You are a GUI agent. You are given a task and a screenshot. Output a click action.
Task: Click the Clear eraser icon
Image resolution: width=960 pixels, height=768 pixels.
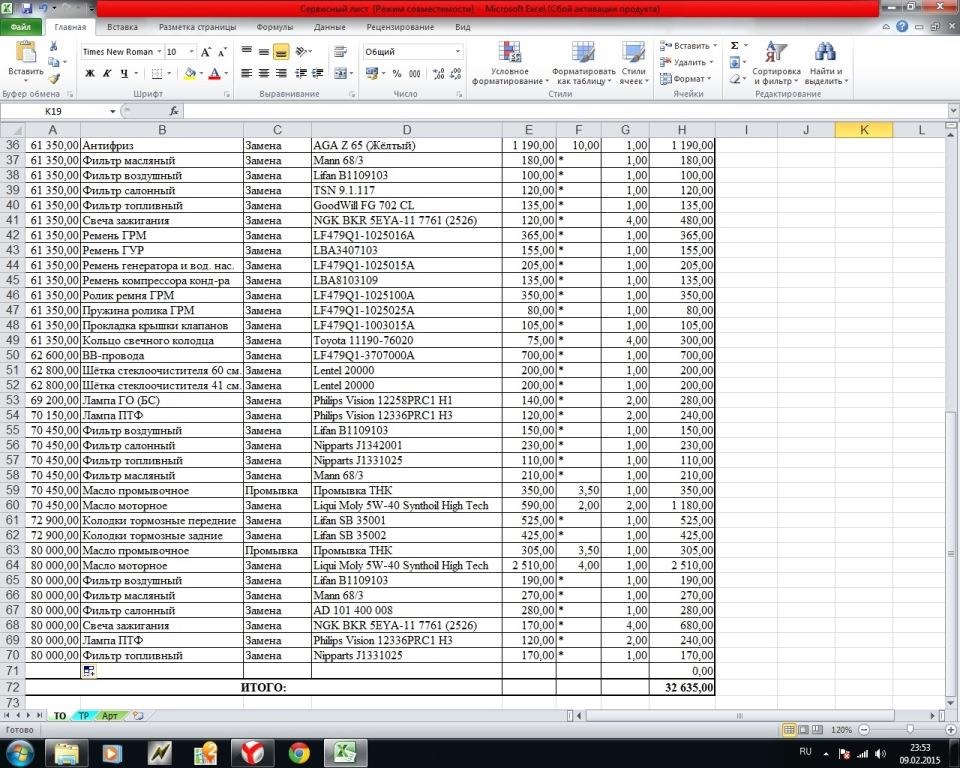point(735,79)
